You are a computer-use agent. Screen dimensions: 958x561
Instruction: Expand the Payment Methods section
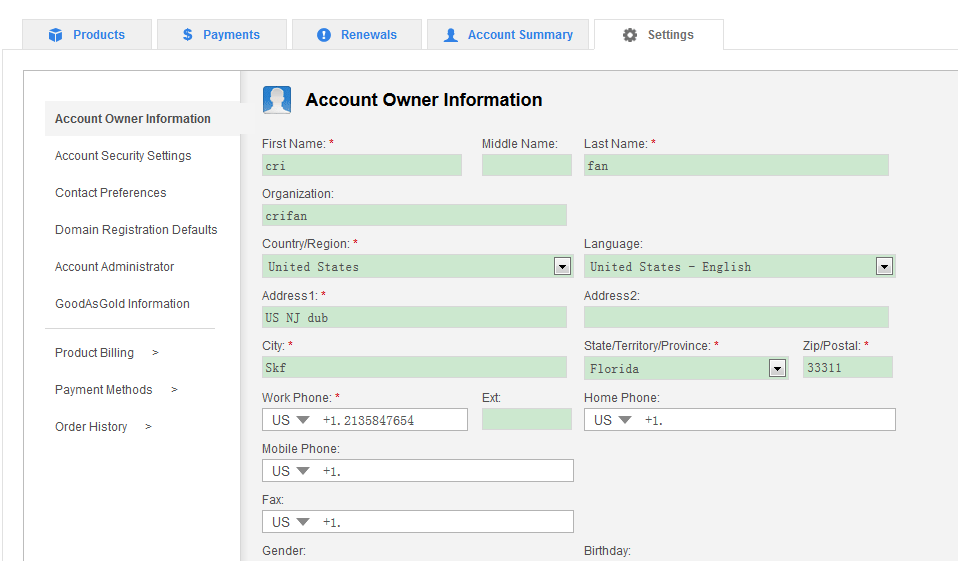(x=115, y=390)
